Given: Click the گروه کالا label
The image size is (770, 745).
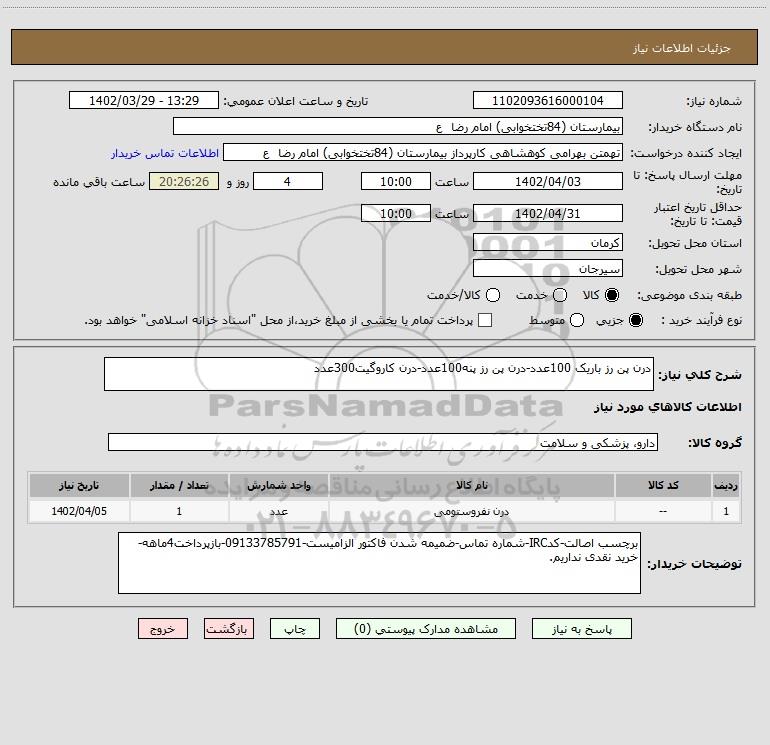Looking at the screenshot, I should coord(715,442).
